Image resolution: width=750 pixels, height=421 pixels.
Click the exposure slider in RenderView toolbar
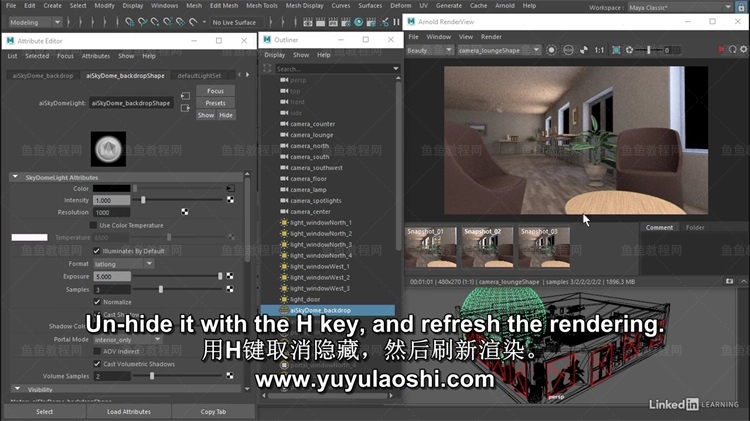[649, 50]
